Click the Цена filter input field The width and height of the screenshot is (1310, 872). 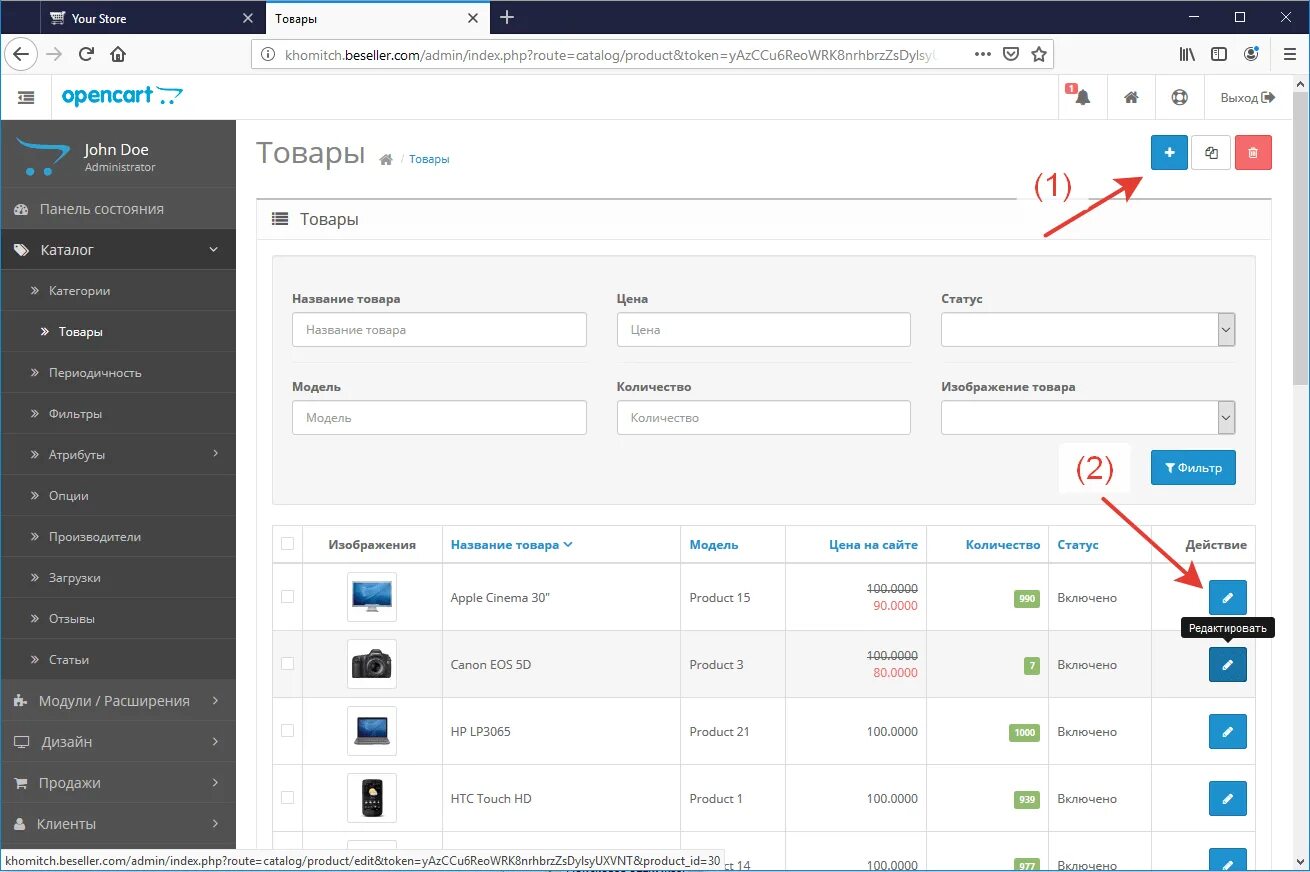764,329
